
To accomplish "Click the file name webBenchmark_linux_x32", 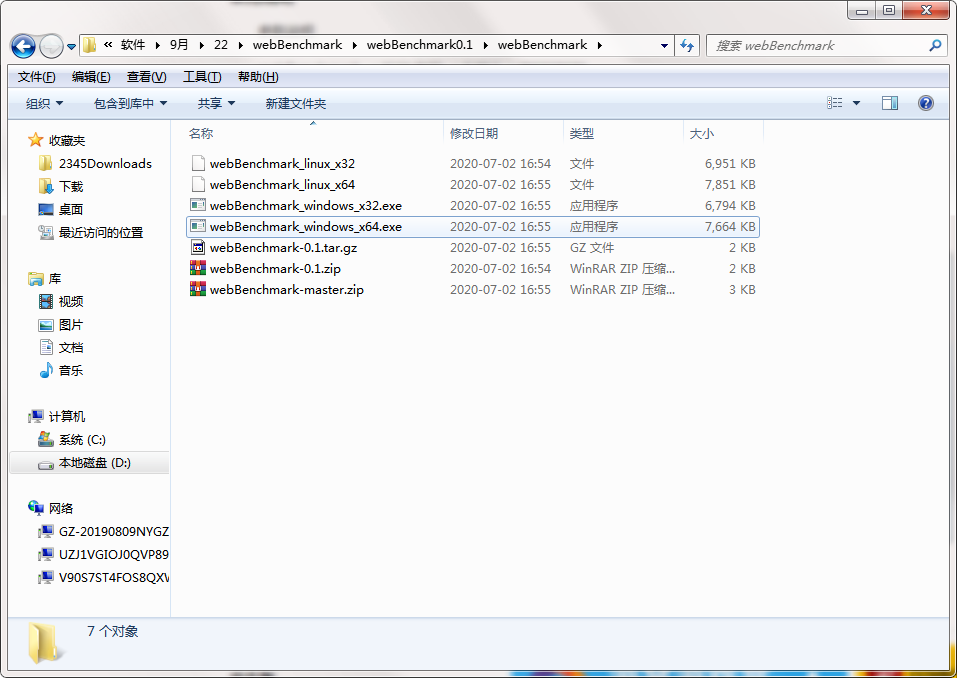I will click(x=282, y=164).
